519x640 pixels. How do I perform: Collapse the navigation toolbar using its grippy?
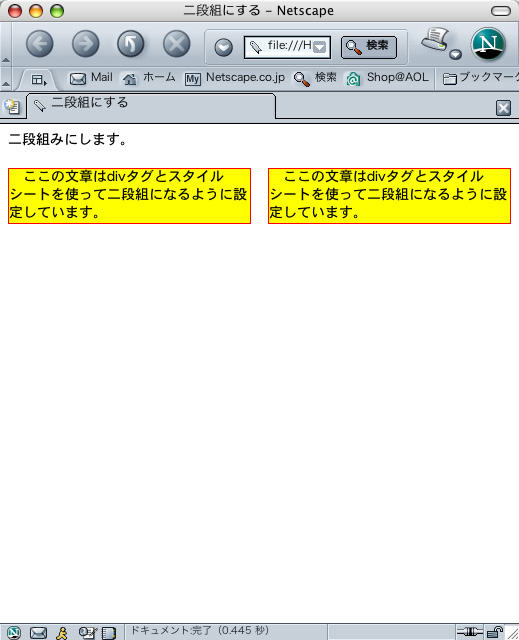pos(6,44)
